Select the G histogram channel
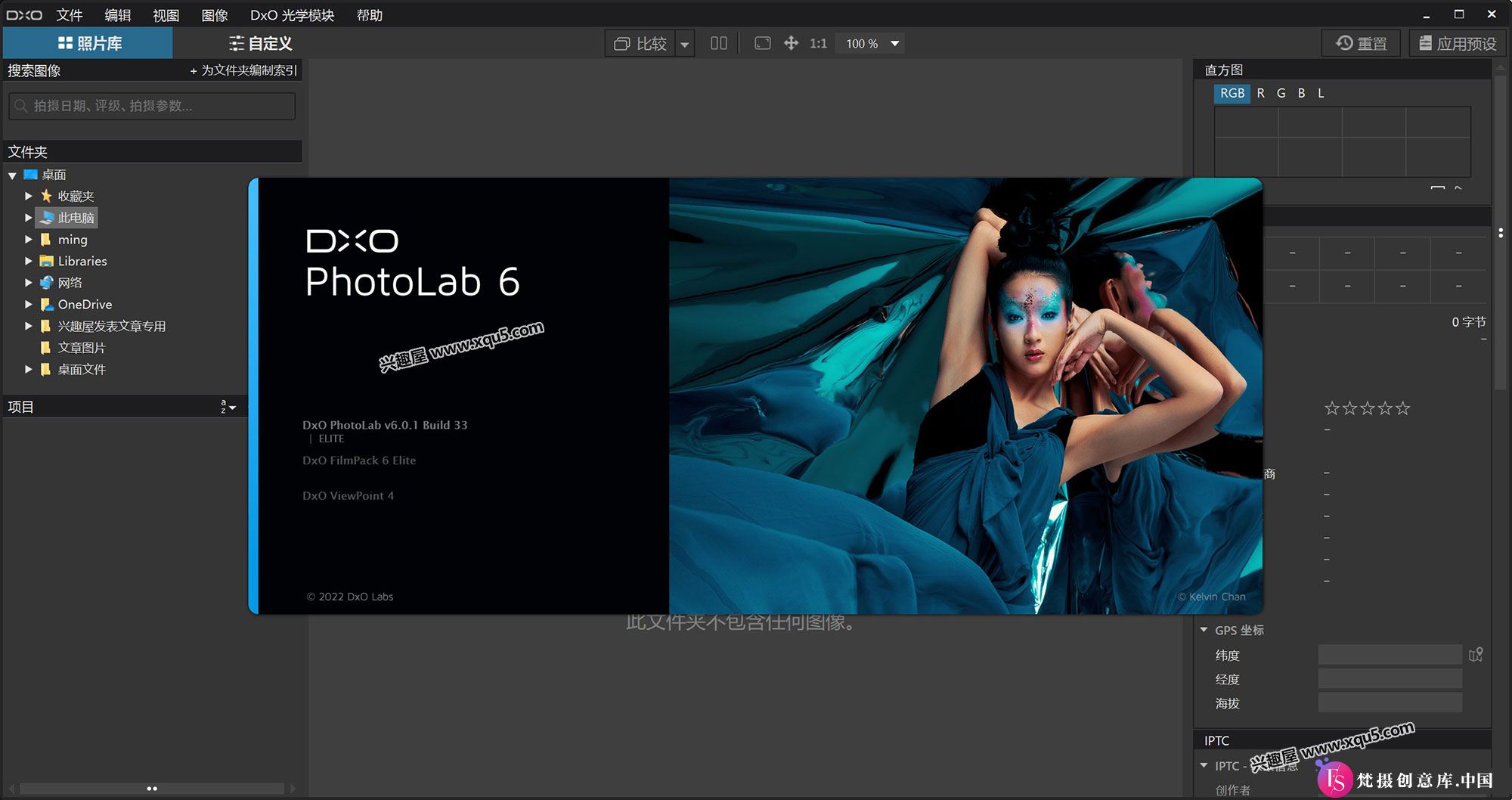 coord(1281,93)
